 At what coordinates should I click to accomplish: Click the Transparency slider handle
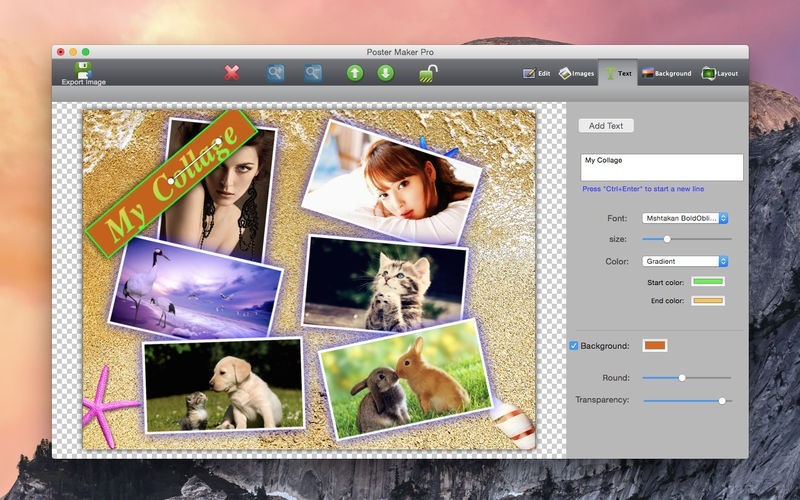point(722,400)
